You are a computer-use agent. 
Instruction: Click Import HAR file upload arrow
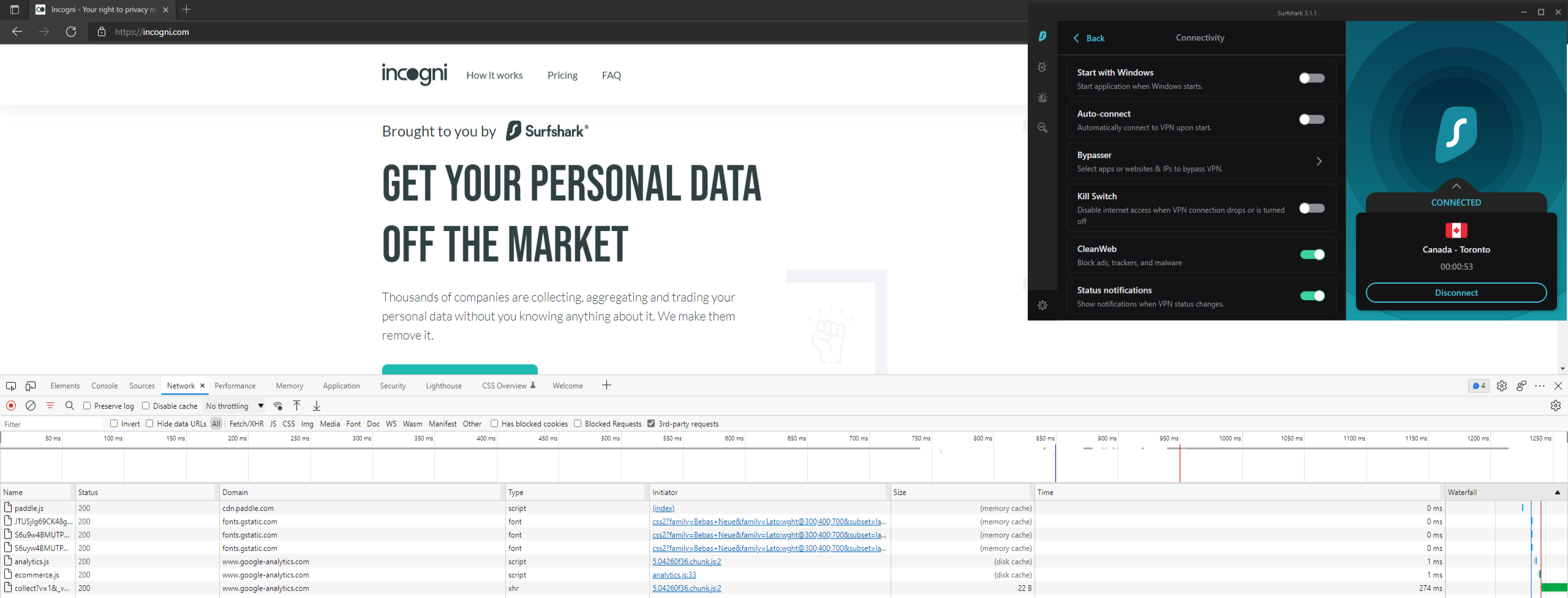tap(297, 406)
